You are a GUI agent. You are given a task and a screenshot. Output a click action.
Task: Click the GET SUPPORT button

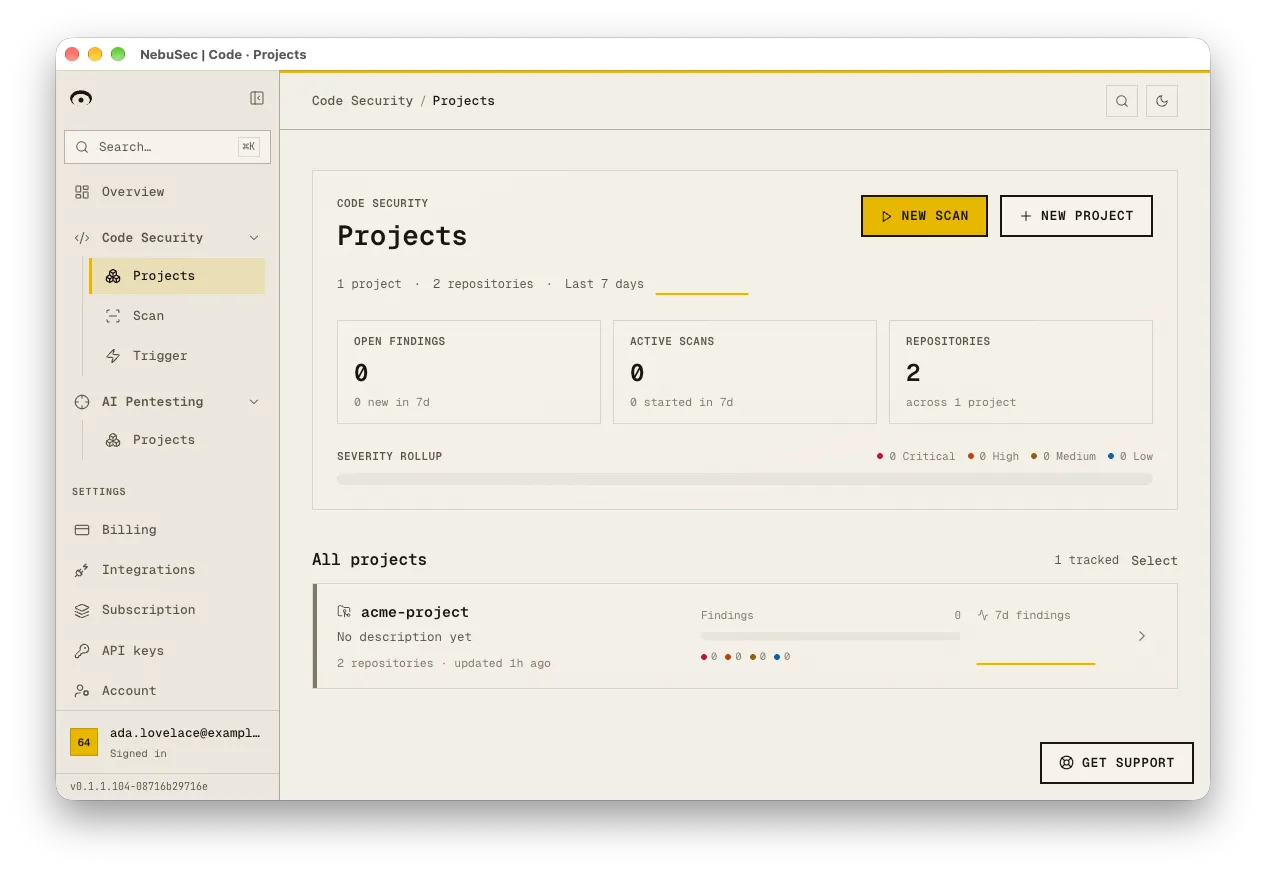click(1117, 763)
